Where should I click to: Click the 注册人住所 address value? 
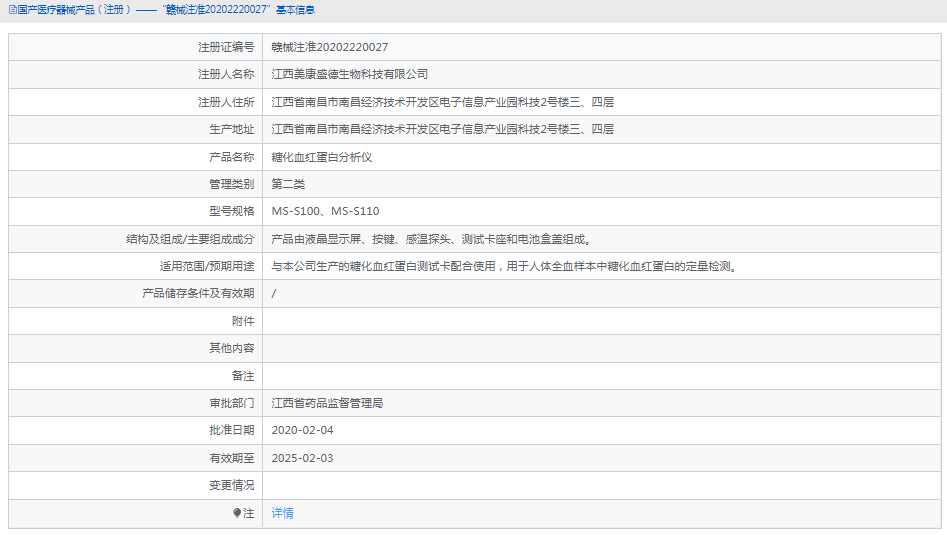click(x=442, y=102)
